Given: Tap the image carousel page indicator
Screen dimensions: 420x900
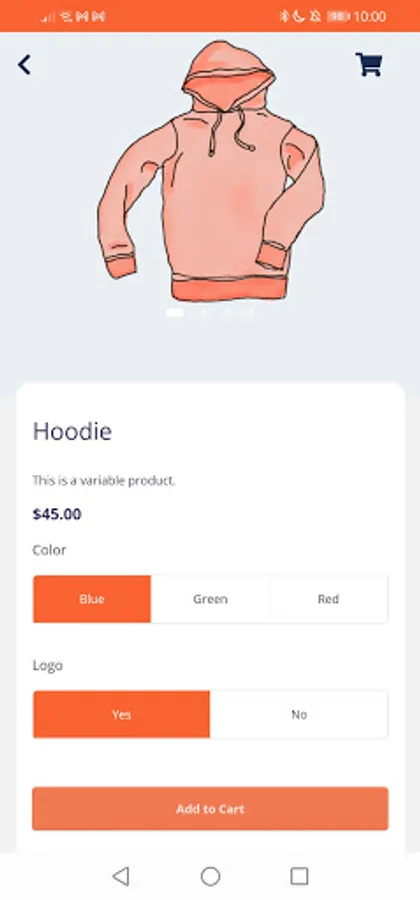Looking at the screenshot, I should 210,313.
